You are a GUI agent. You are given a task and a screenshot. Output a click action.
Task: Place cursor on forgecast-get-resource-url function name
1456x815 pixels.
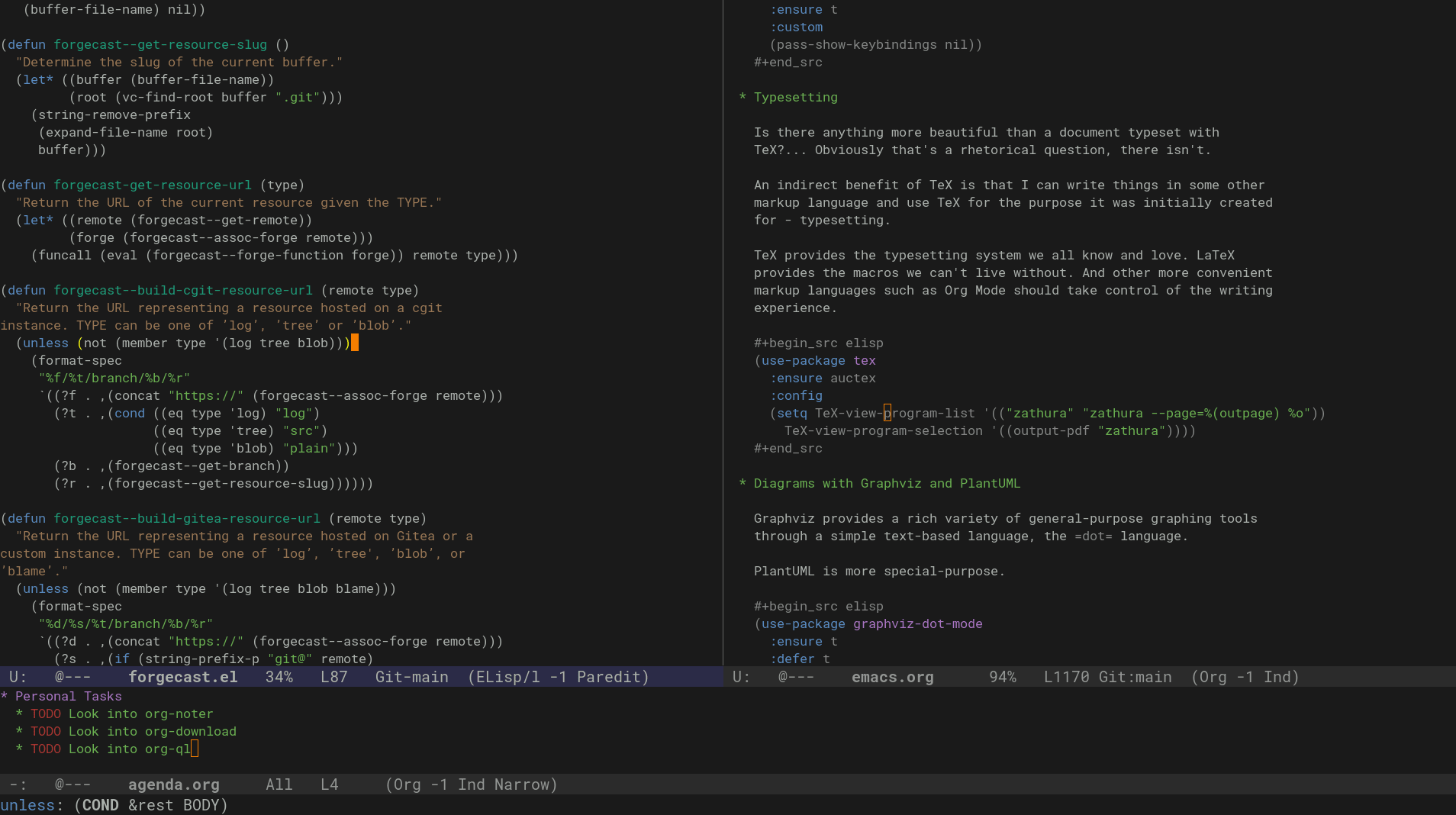pos(153,185)
